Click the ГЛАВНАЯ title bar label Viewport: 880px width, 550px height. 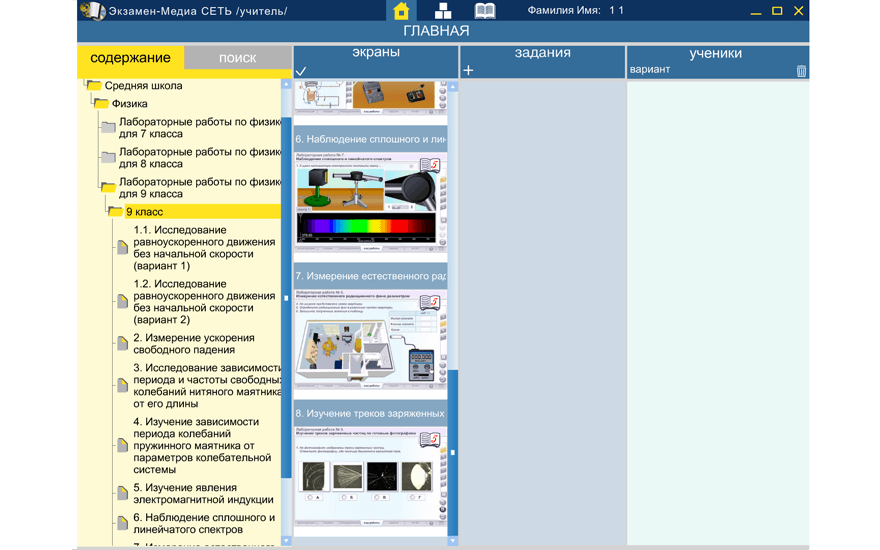(436, 31)
